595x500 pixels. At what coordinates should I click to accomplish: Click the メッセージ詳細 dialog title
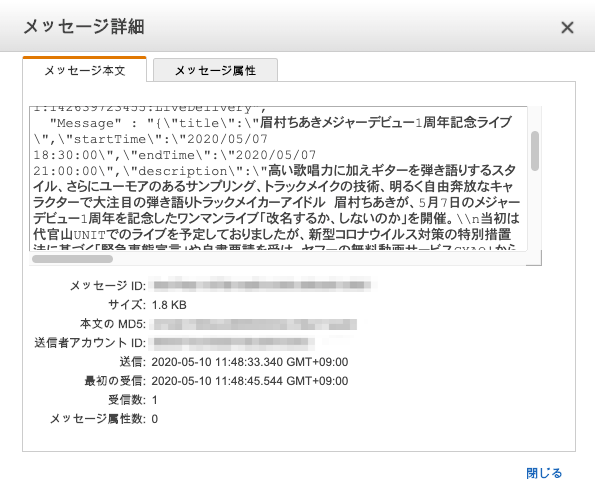click(84, 27)
